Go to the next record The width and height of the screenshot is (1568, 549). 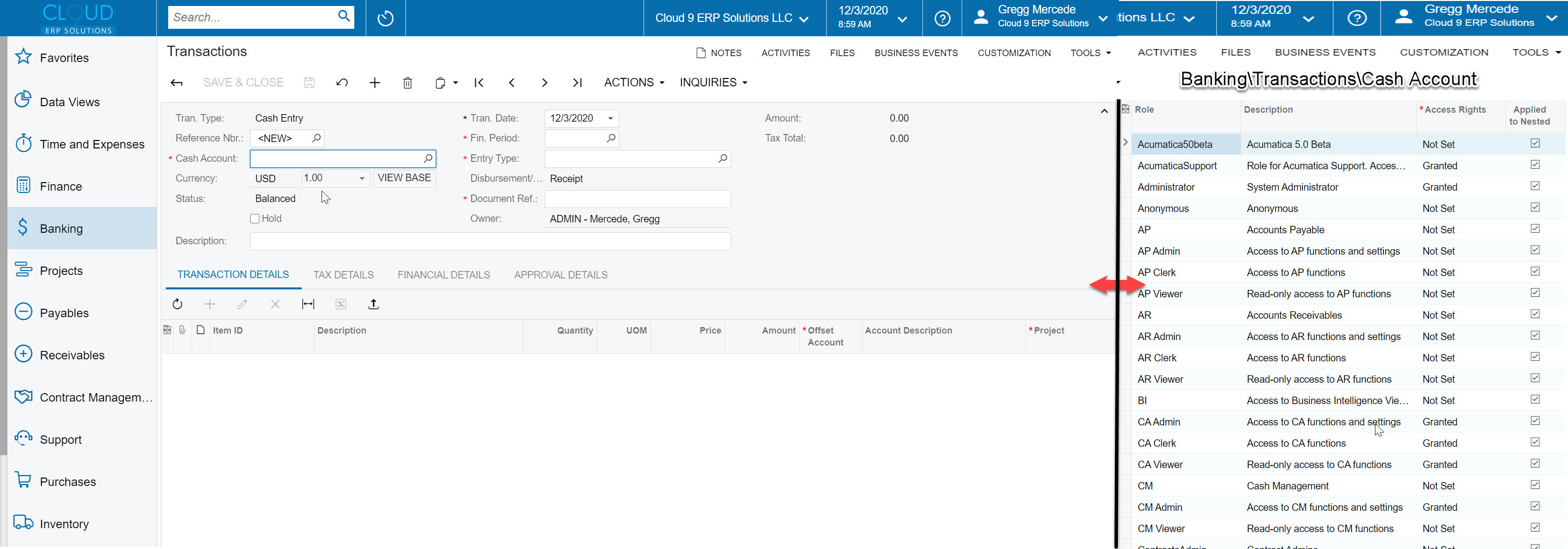(545, 83)
